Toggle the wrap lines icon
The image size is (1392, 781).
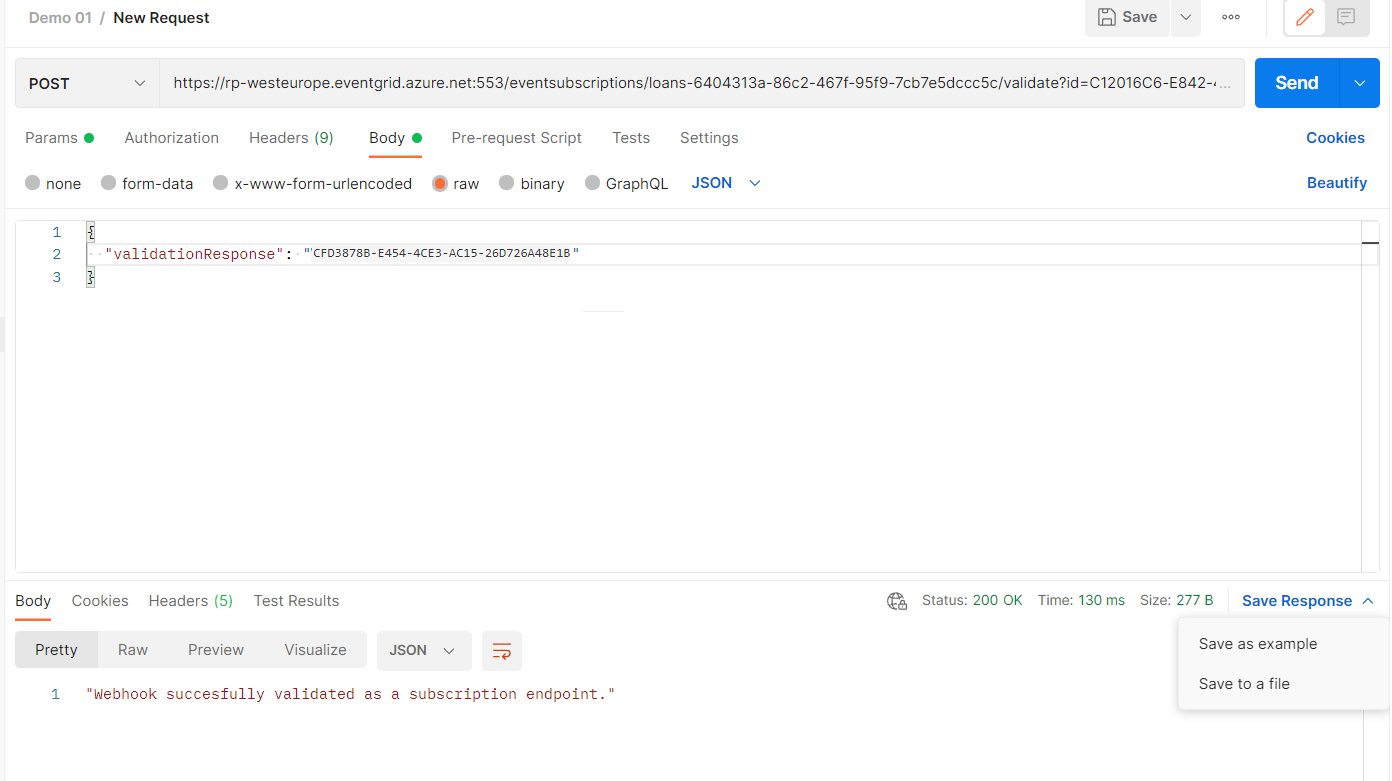[502, 650]
